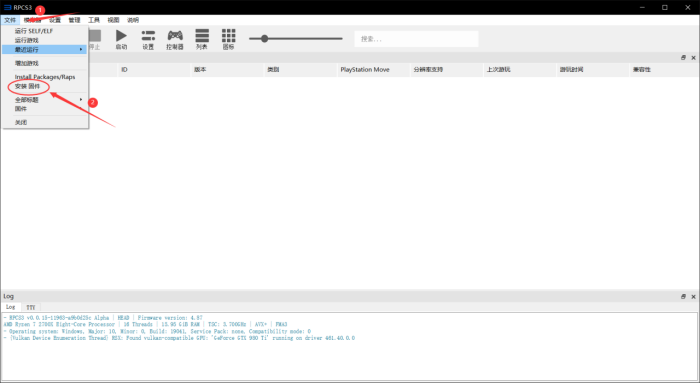Screen dimensions: 700x383
Task: Sort by the 上次游玩 column header
Action: pos(520,70)
